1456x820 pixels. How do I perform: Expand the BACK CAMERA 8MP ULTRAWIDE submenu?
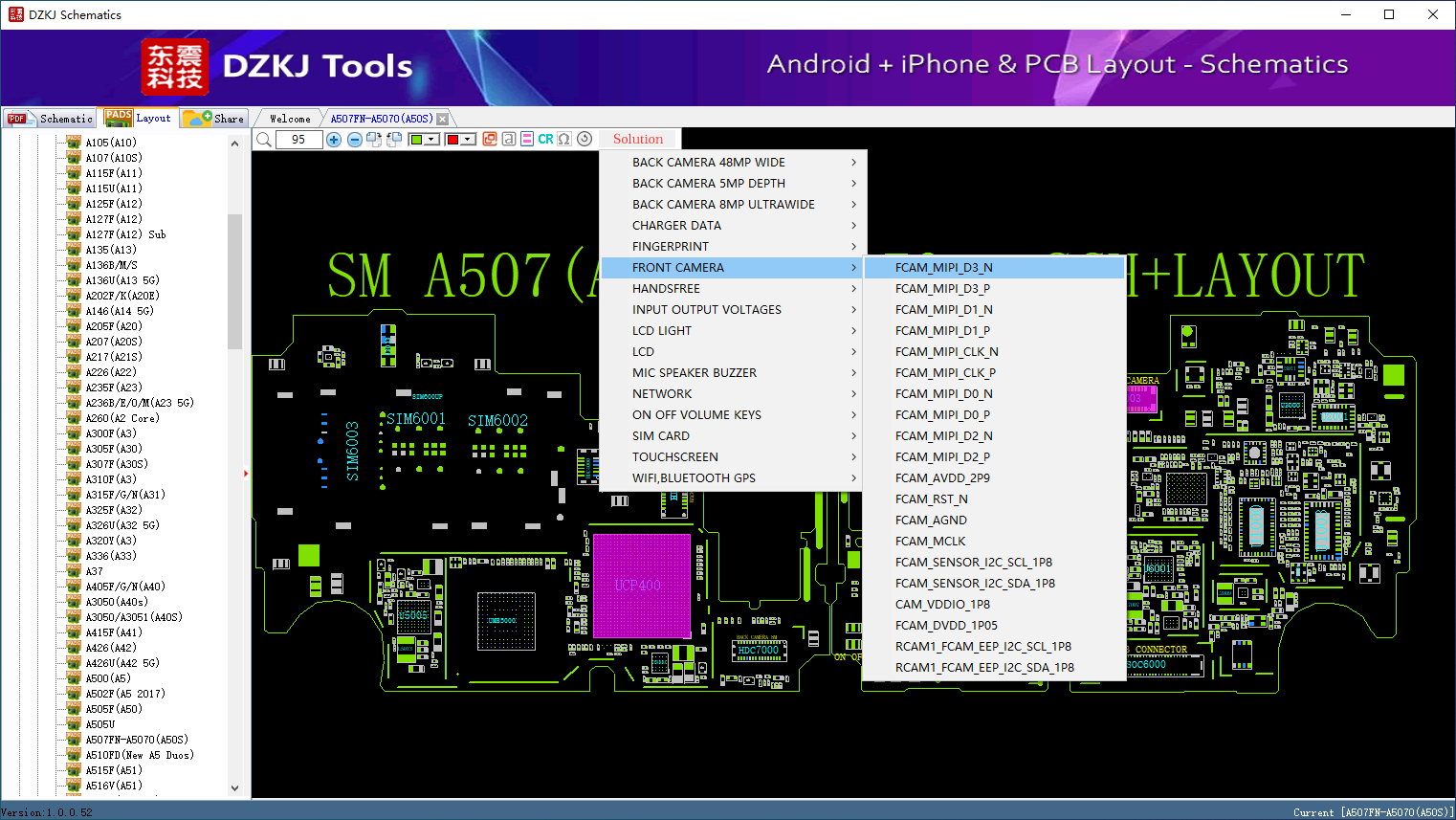pyautogui.click(x=734, y=205)
